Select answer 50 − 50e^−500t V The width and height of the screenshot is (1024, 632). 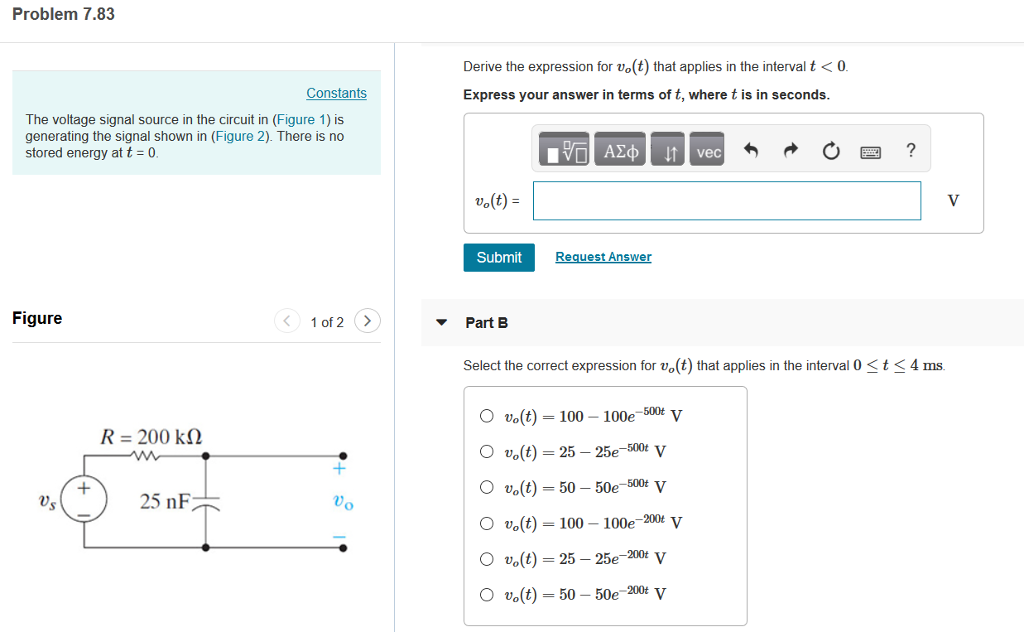pos(487,487)
